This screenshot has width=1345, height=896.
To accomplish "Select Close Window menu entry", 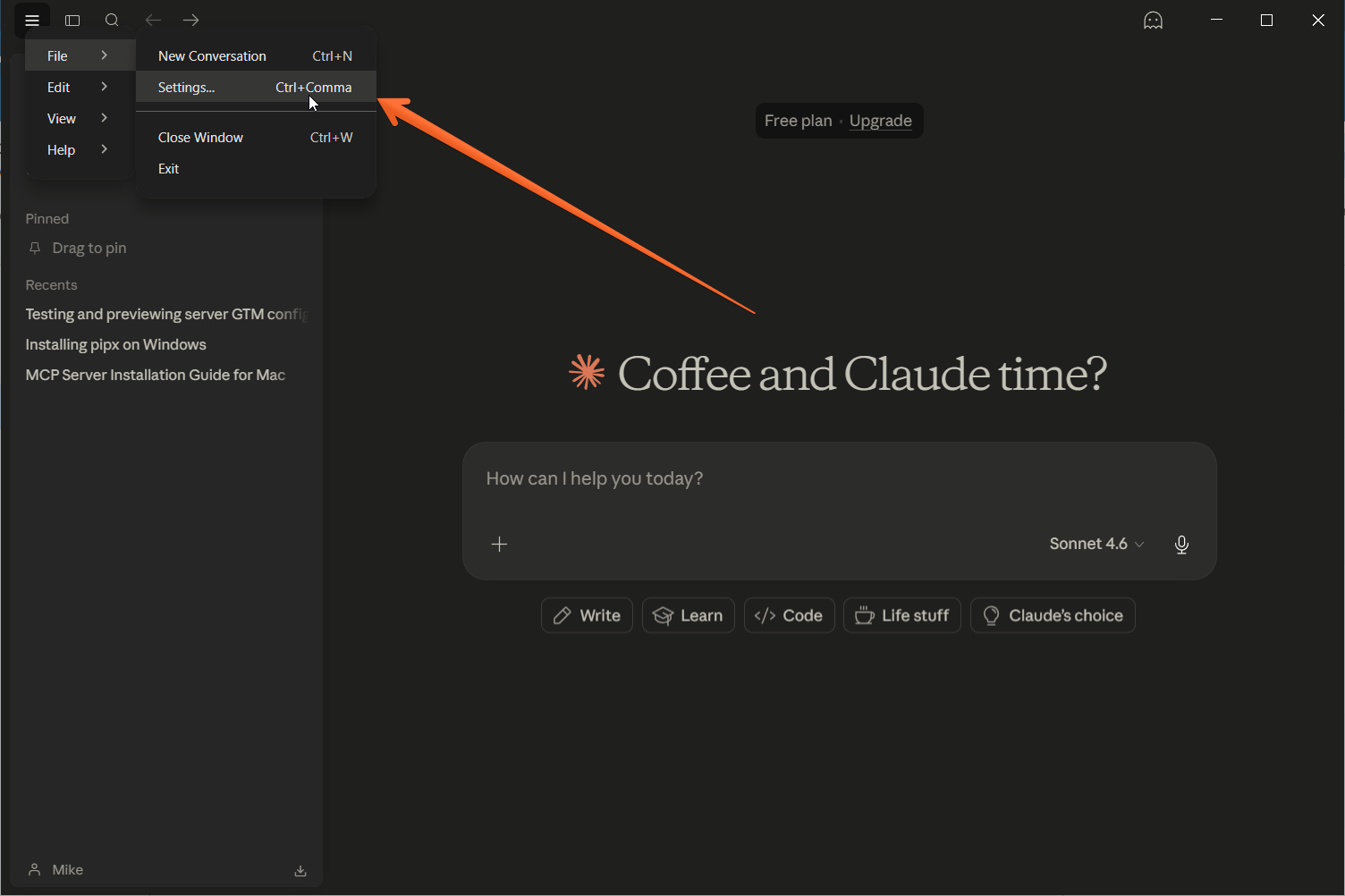I will [256, 137].
